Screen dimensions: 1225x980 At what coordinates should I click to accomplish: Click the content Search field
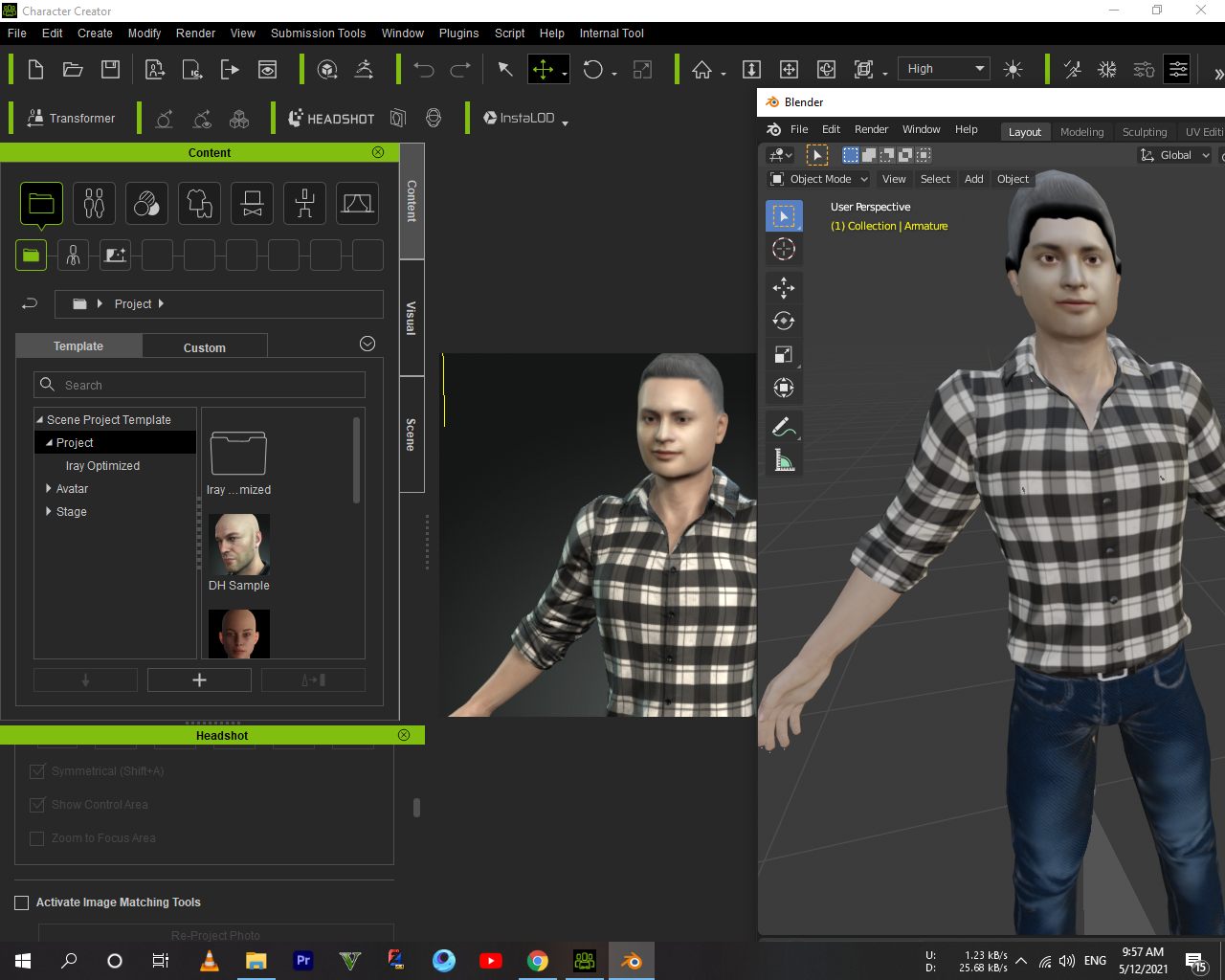[x=199, y=385]
